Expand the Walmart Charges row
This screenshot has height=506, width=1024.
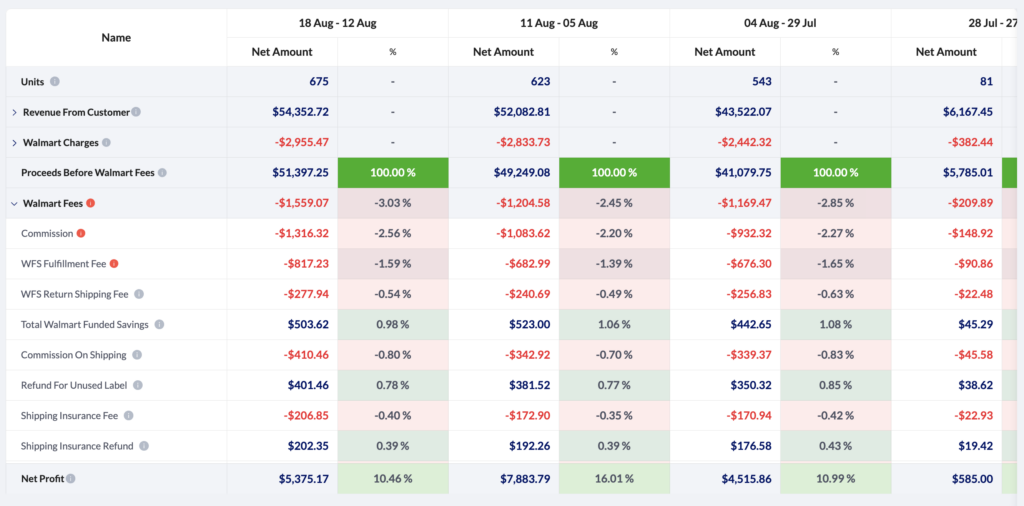pos(14,142)
